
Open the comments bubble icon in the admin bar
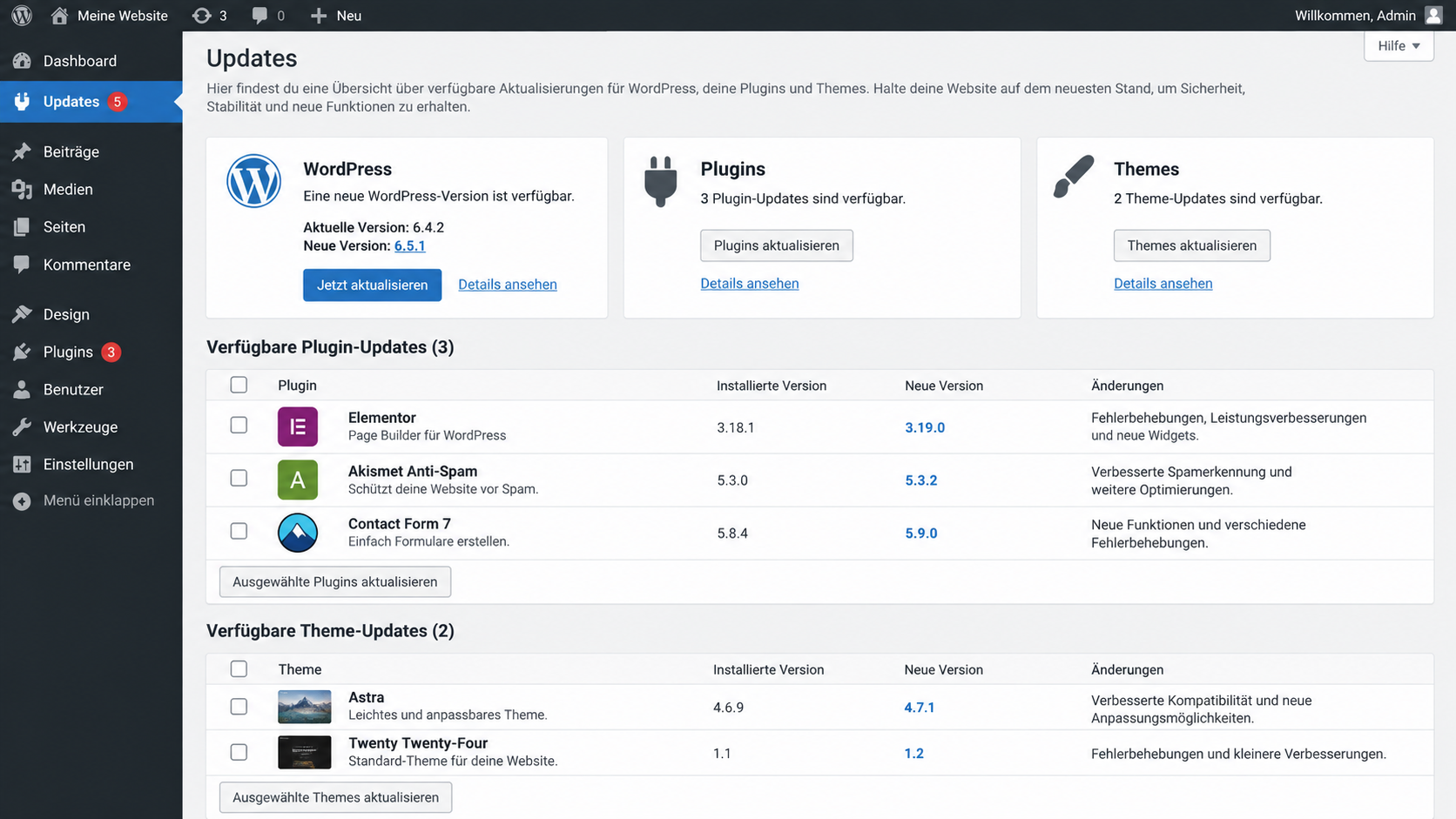point(260,16)
